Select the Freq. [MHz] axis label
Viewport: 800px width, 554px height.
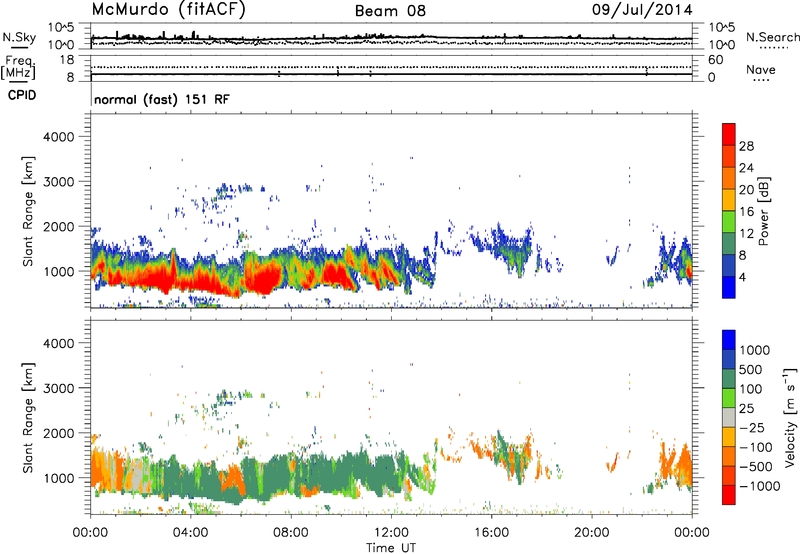(18, 67)
